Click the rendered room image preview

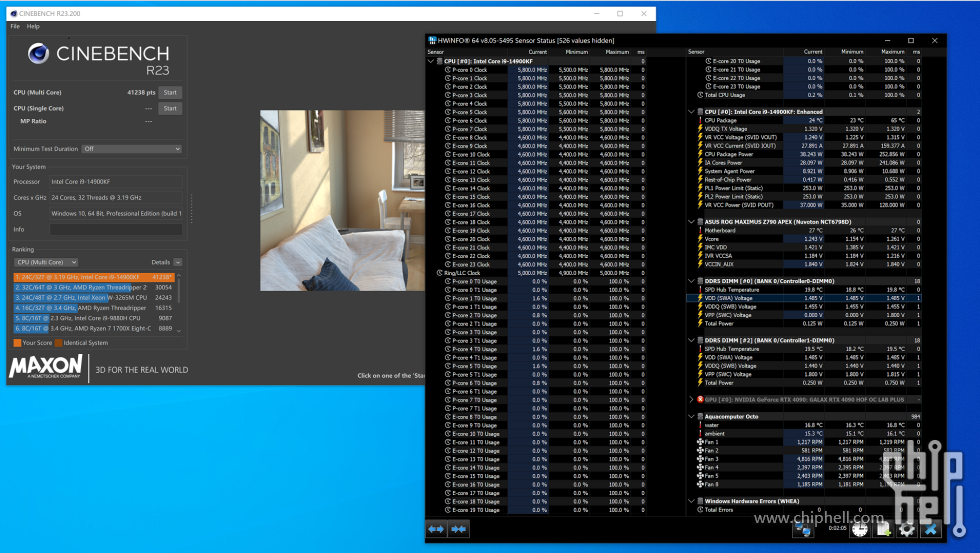(342, 201)
